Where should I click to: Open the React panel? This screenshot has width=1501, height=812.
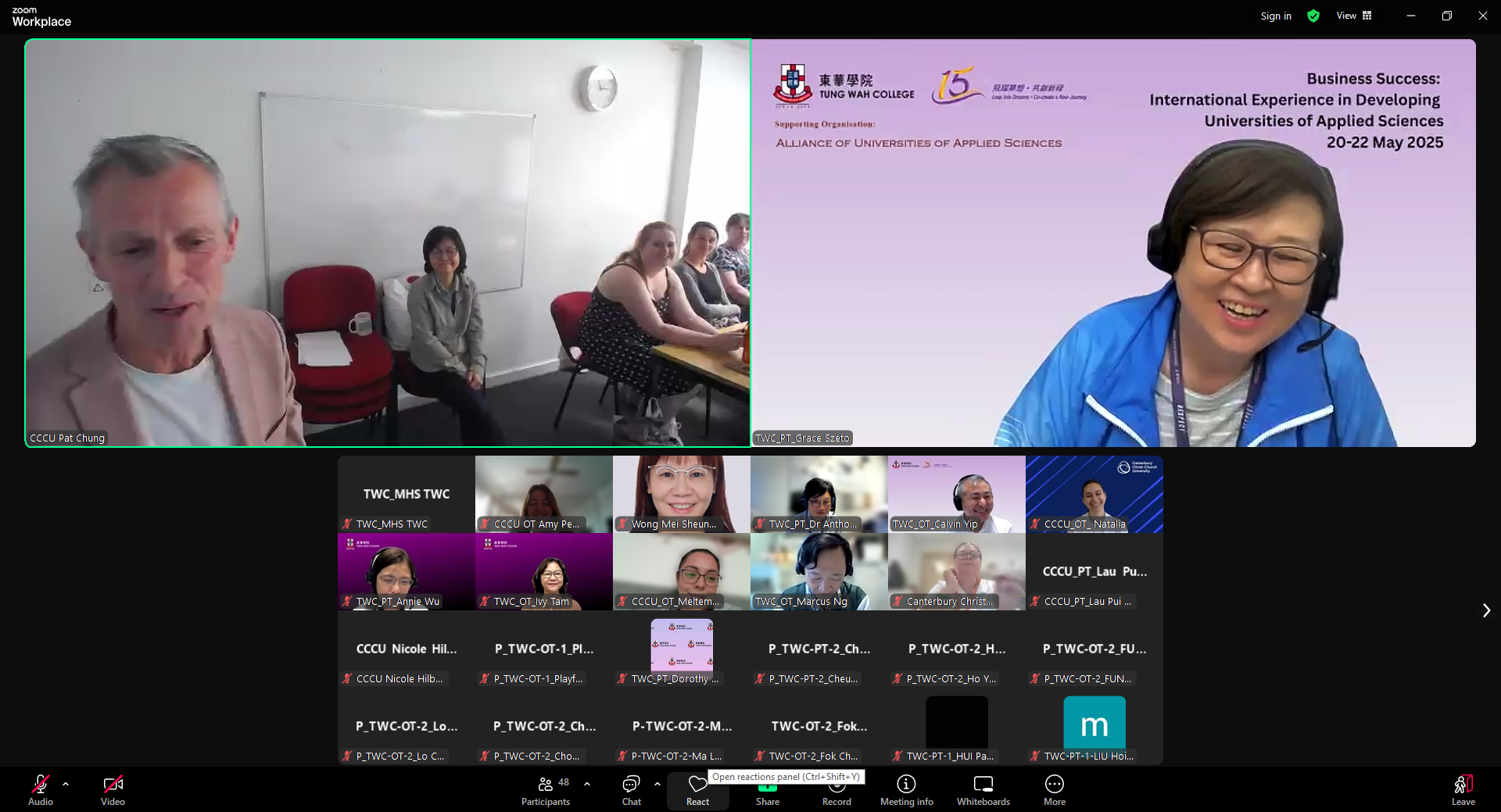coord(697,790)
